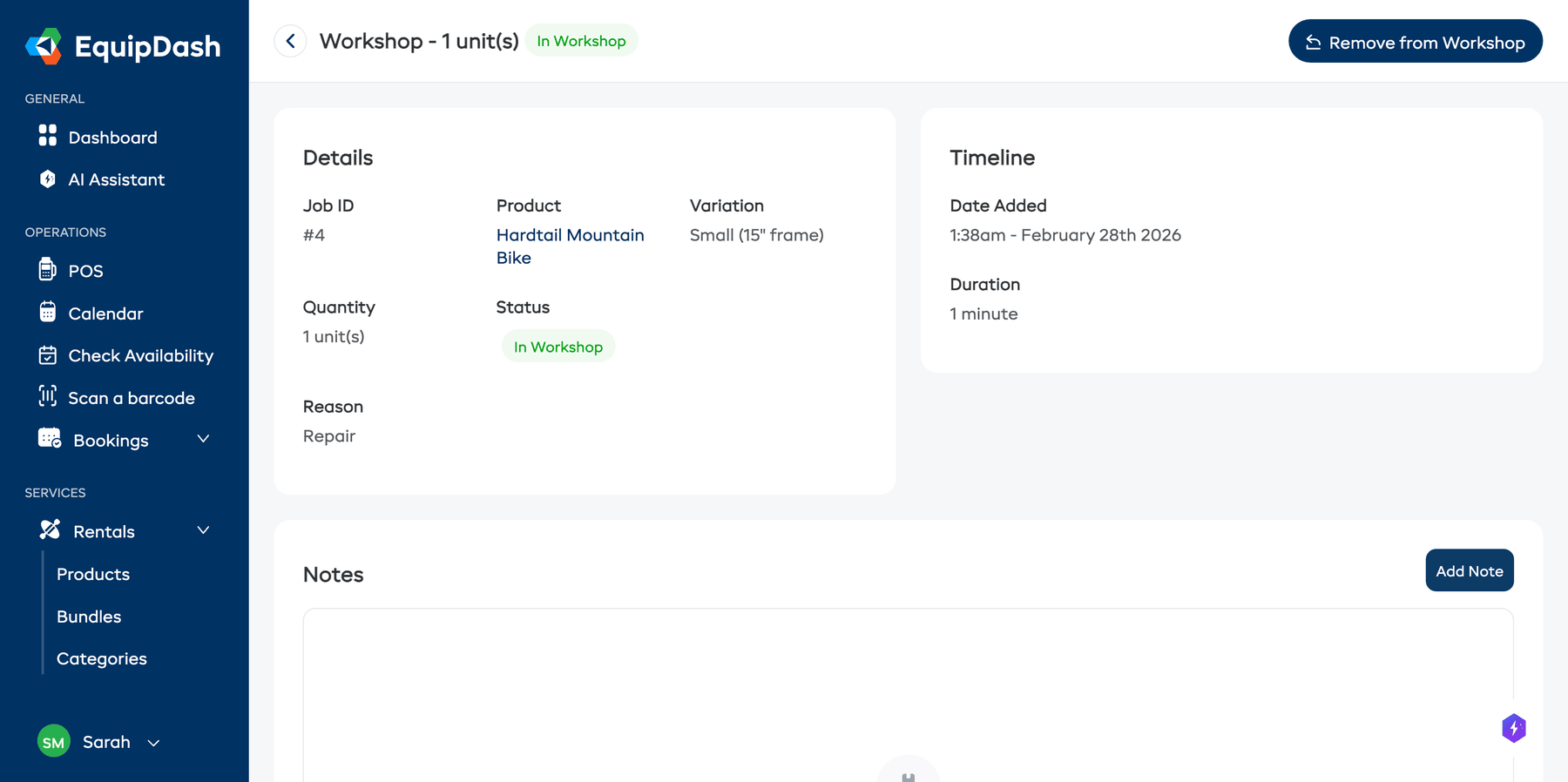The width and height of the screenshot is (1568, 782).
Task: Click the Bookings icon in sidebar
Action: (50, 438)
